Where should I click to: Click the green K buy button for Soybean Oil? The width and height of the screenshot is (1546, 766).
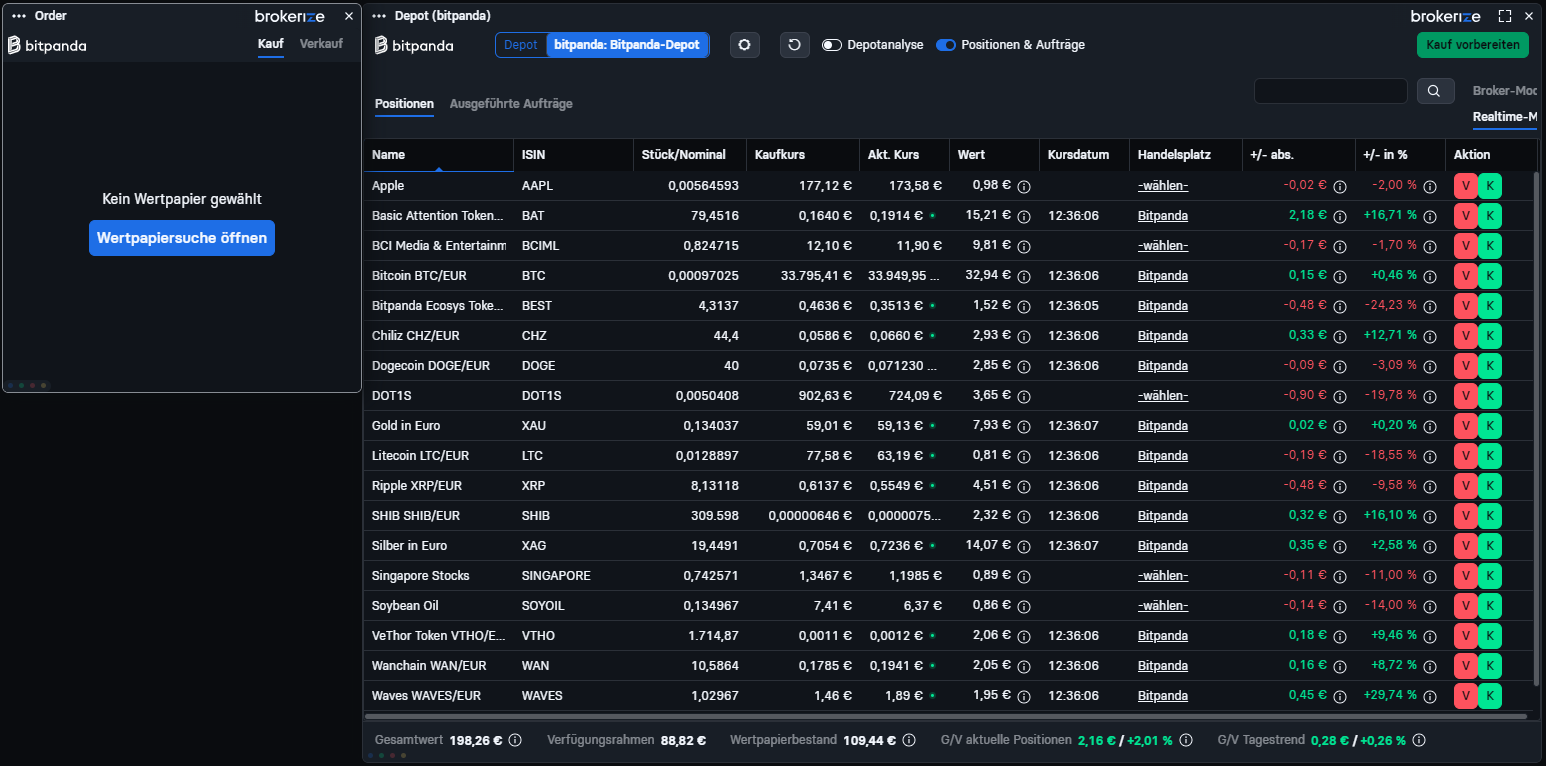tap(1490, 606)
